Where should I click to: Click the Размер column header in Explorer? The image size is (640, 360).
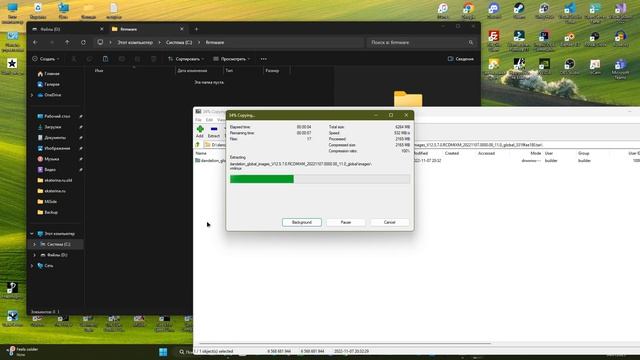click(x=272, y=71)
